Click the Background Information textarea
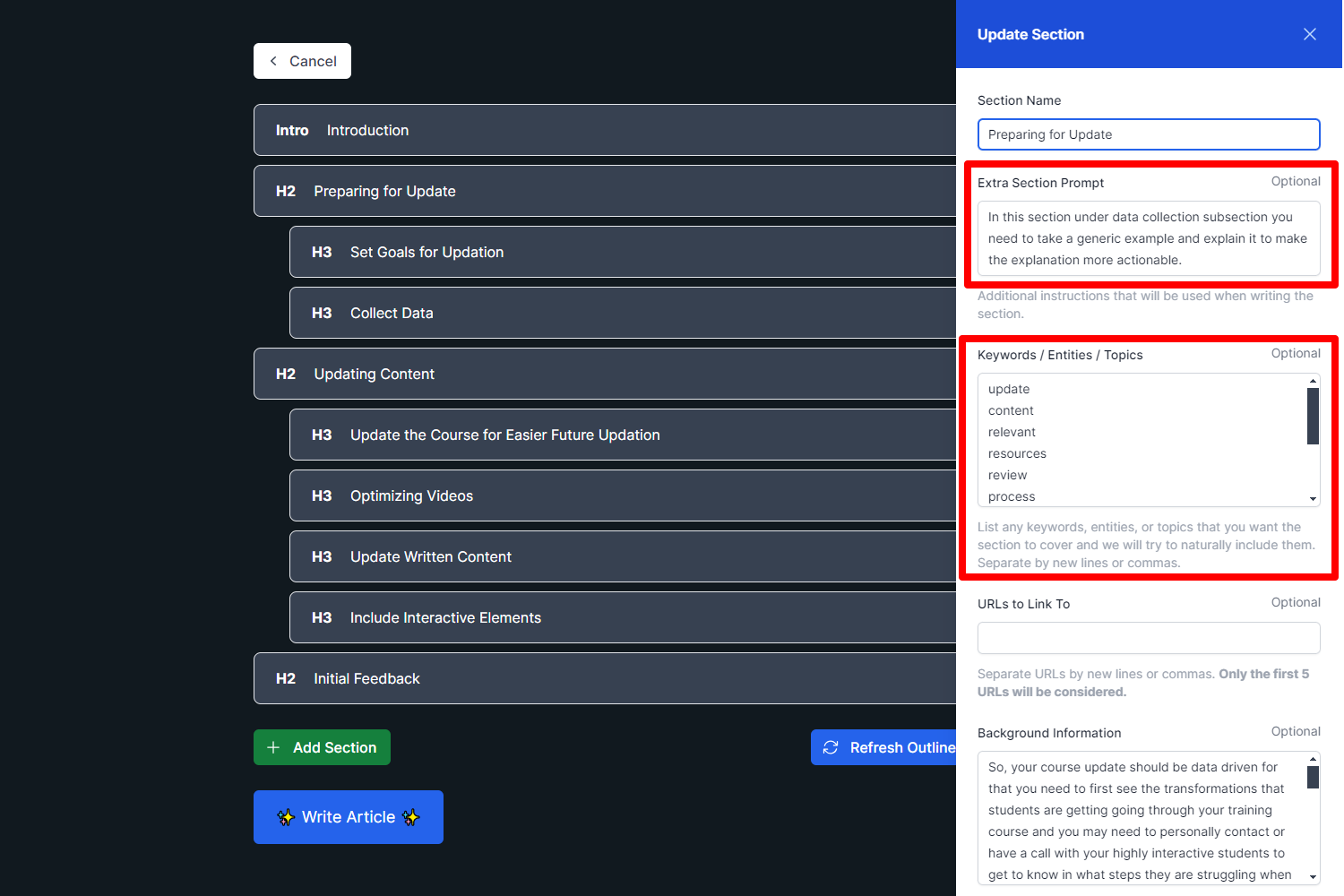1344x896 pixels. tap(1139, 819)
